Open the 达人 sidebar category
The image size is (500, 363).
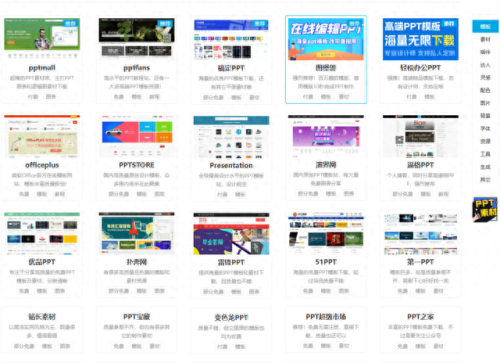(x=485, y=65)
